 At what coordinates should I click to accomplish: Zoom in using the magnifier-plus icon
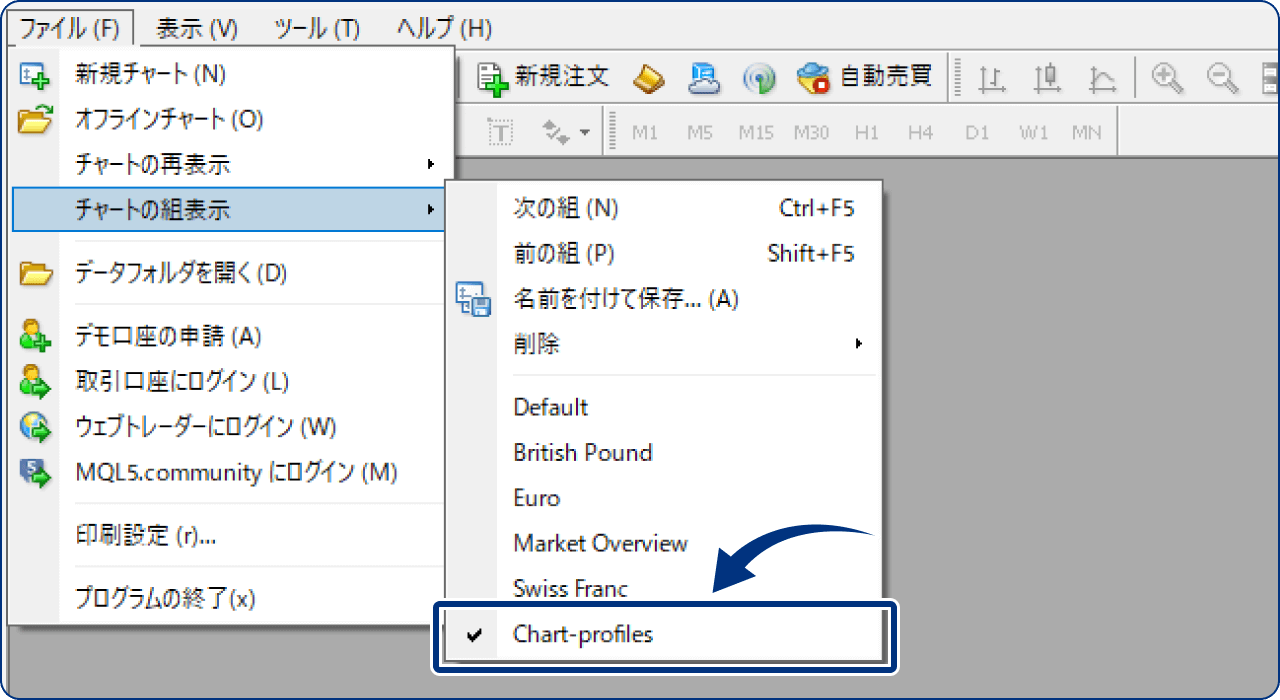point(1166,77)
